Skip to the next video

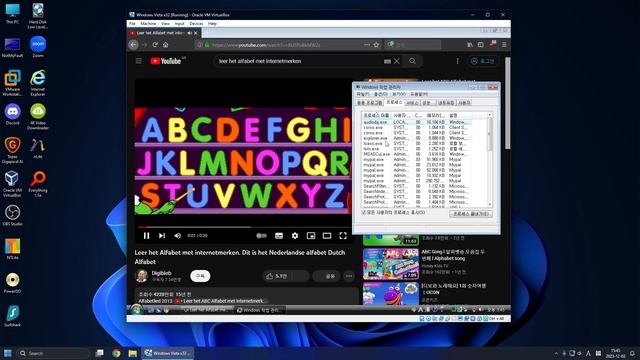(x=162, y=236)
